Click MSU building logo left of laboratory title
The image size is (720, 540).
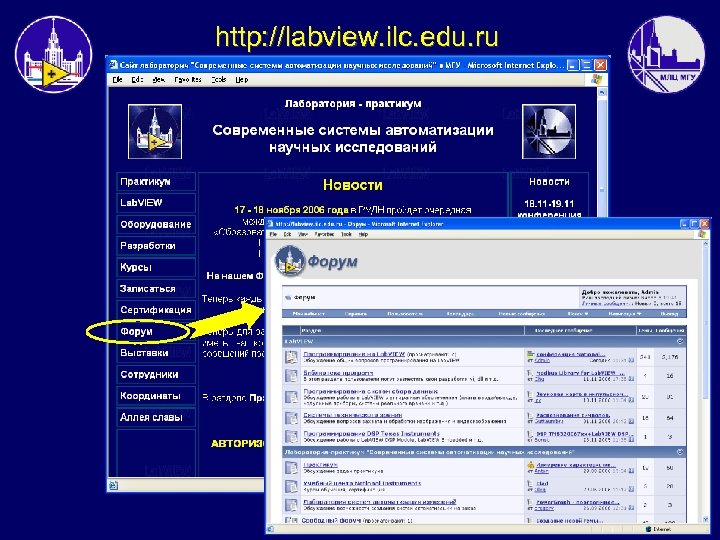tap(155, 131)
